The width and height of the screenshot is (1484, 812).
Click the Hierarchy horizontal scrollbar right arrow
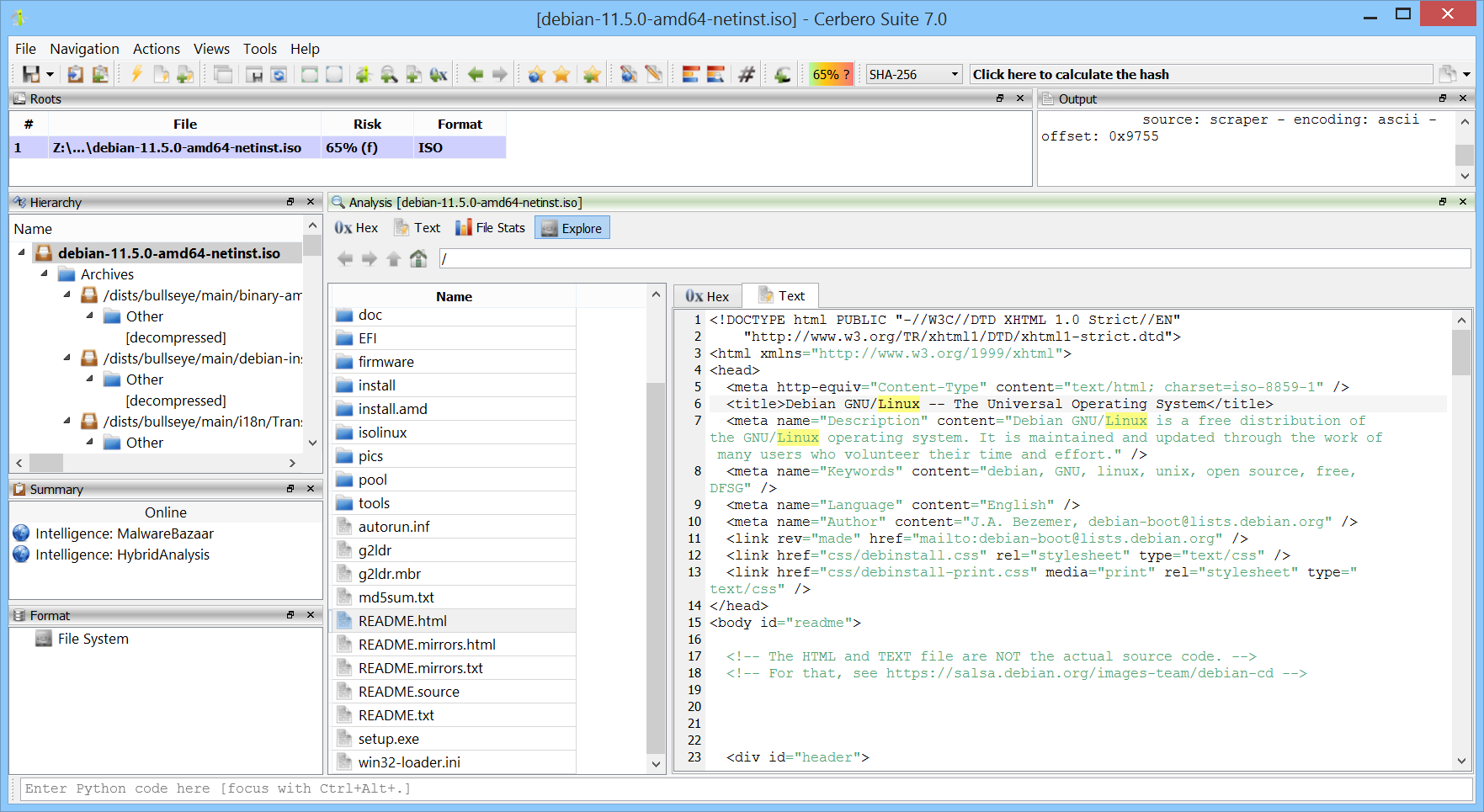pos(292,463)
